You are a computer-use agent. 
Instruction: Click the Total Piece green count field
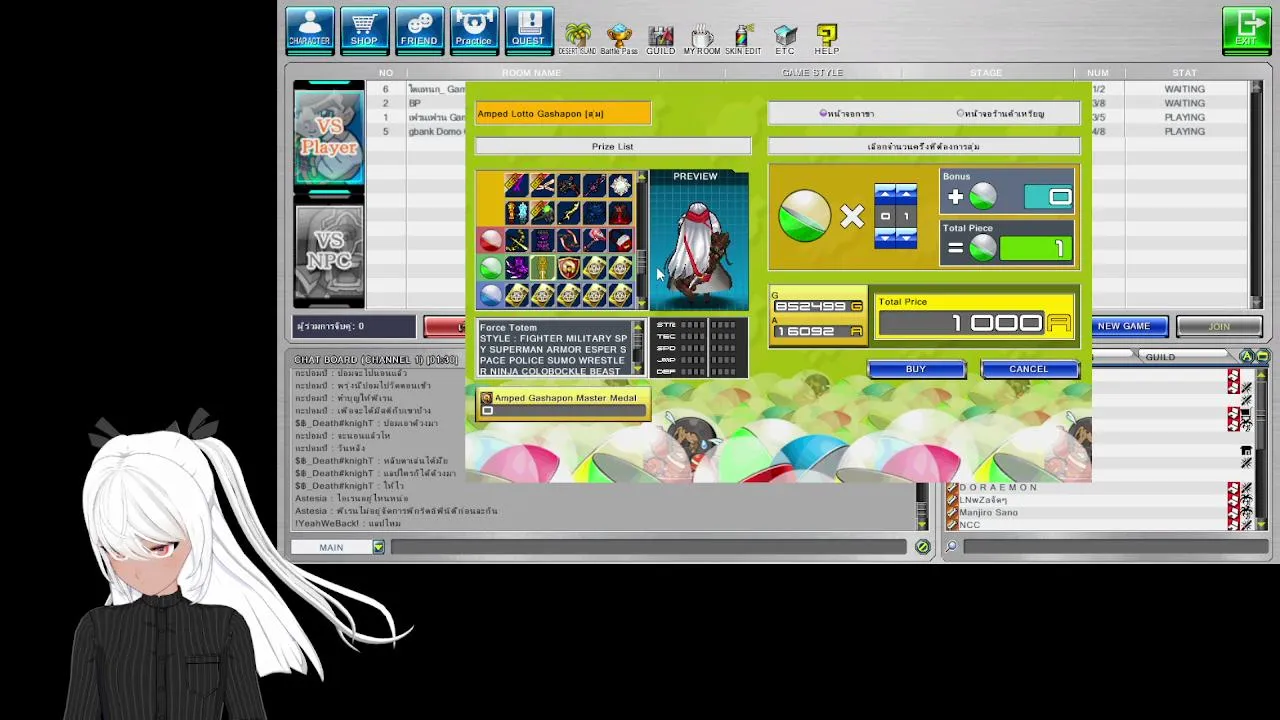(1035, 249)
